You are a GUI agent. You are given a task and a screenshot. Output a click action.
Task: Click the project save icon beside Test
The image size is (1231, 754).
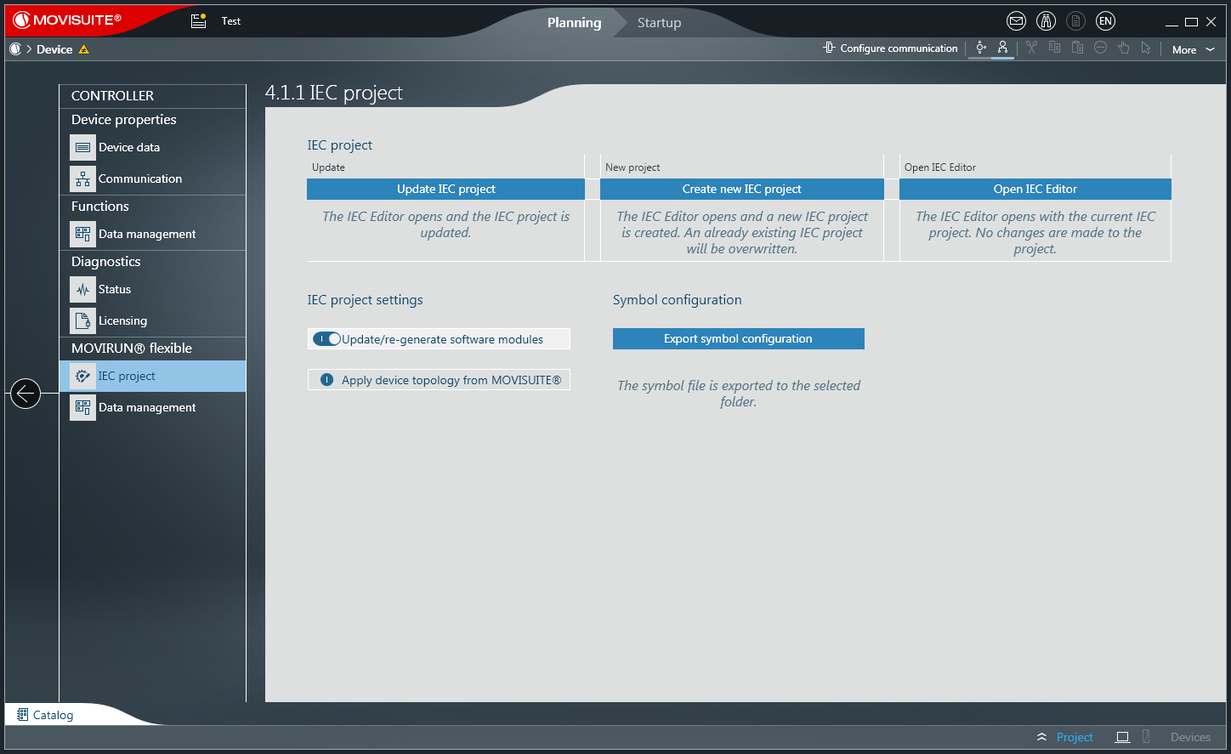coord(199,21)
